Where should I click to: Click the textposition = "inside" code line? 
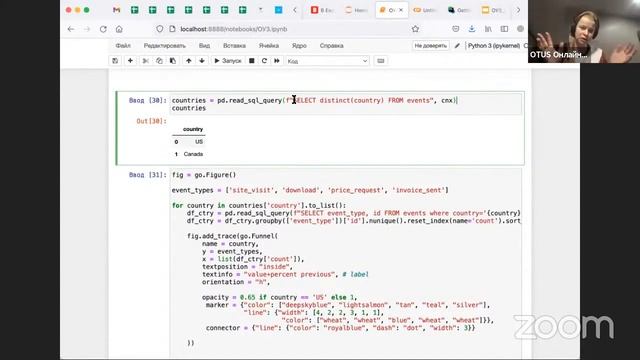(247, 267)
